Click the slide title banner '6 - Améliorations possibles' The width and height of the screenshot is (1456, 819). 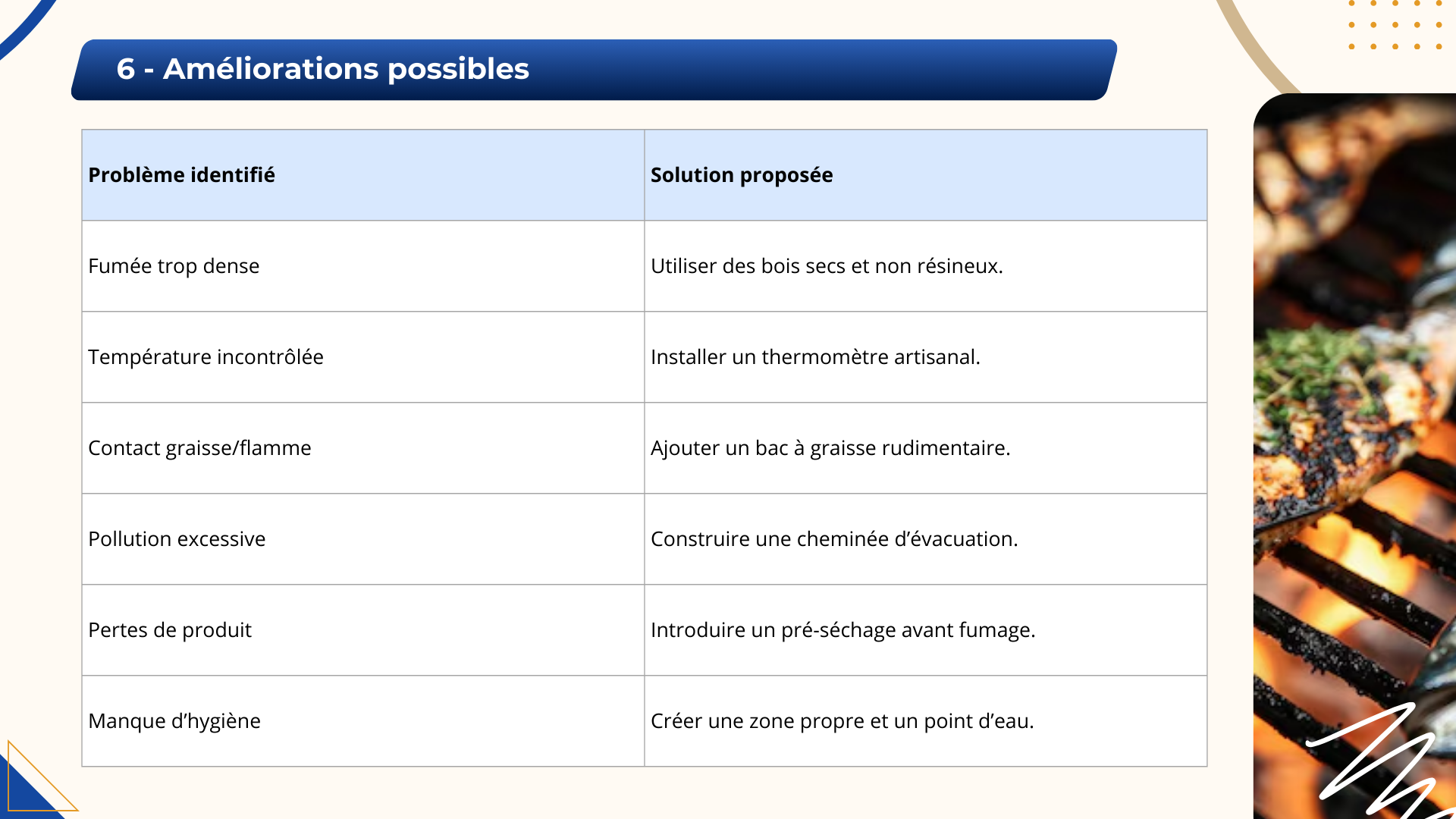pyautogui.click(x=594, y=70)
